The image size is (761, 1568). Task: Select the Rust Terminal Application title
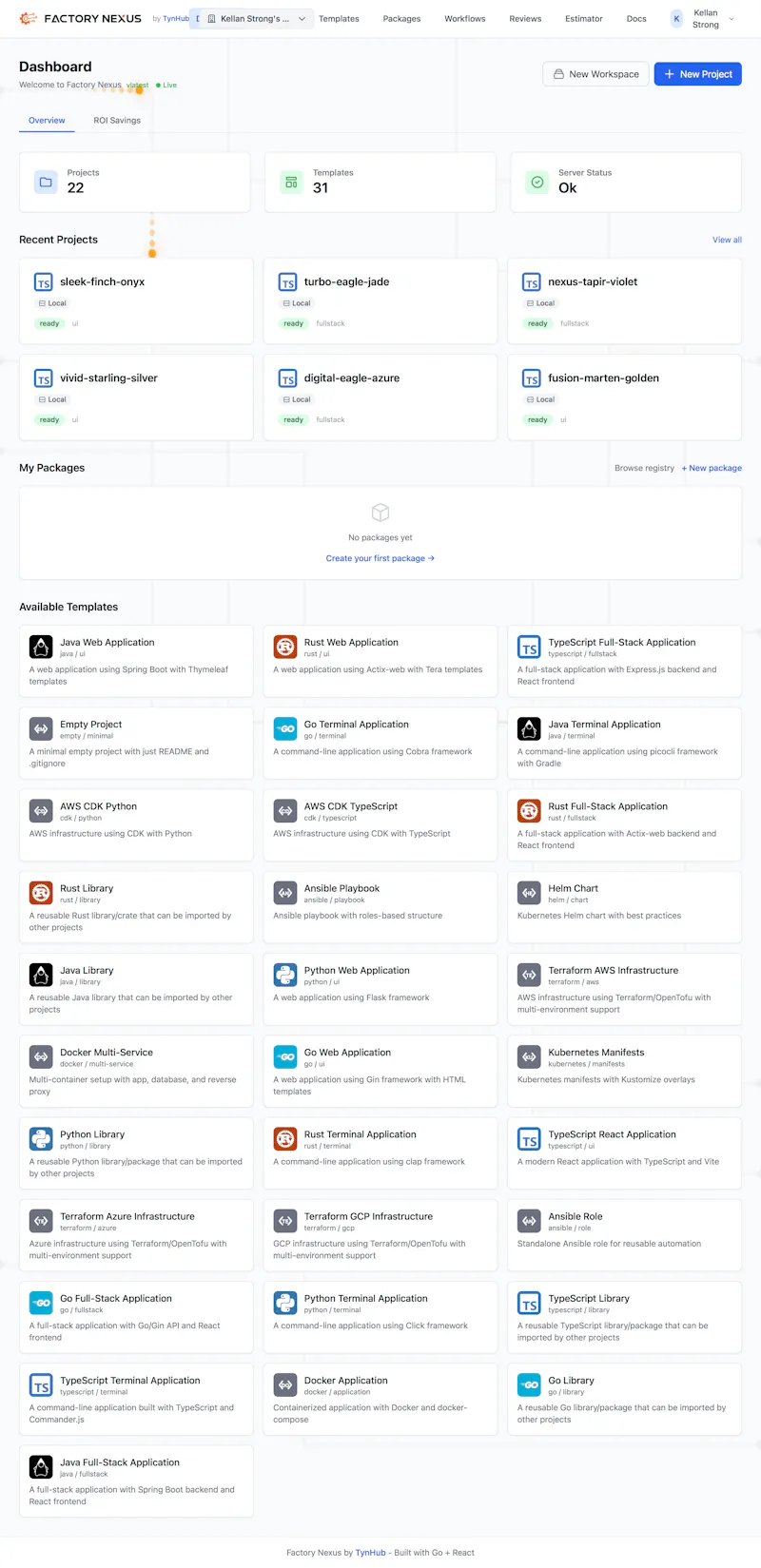361,1134
